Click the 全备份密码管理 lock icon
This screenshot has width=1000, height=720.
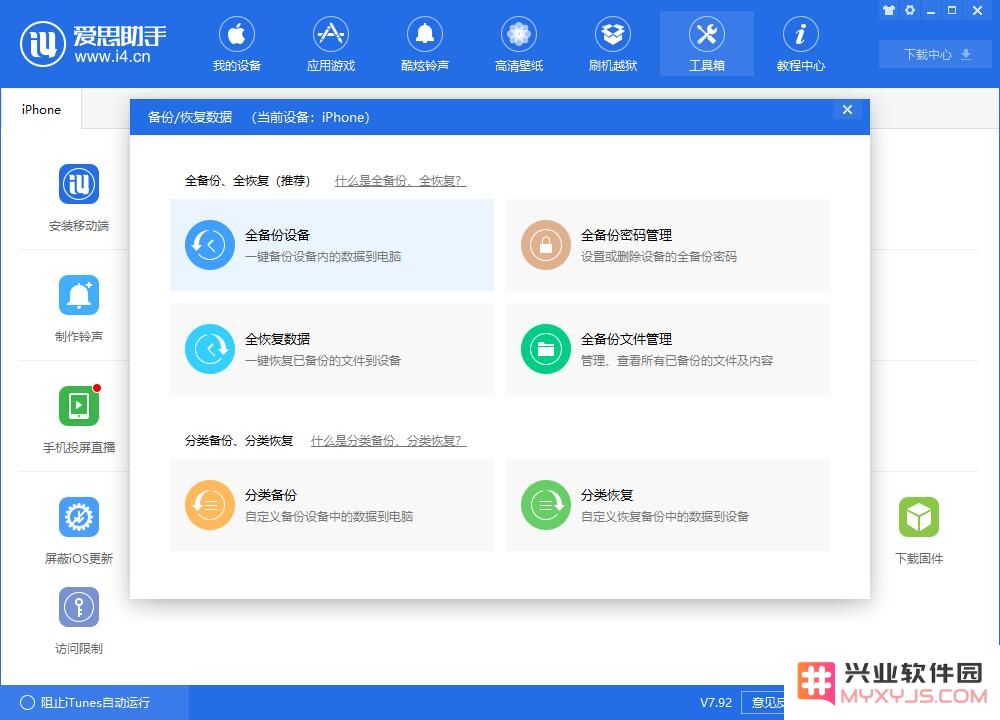coord(545,245)
